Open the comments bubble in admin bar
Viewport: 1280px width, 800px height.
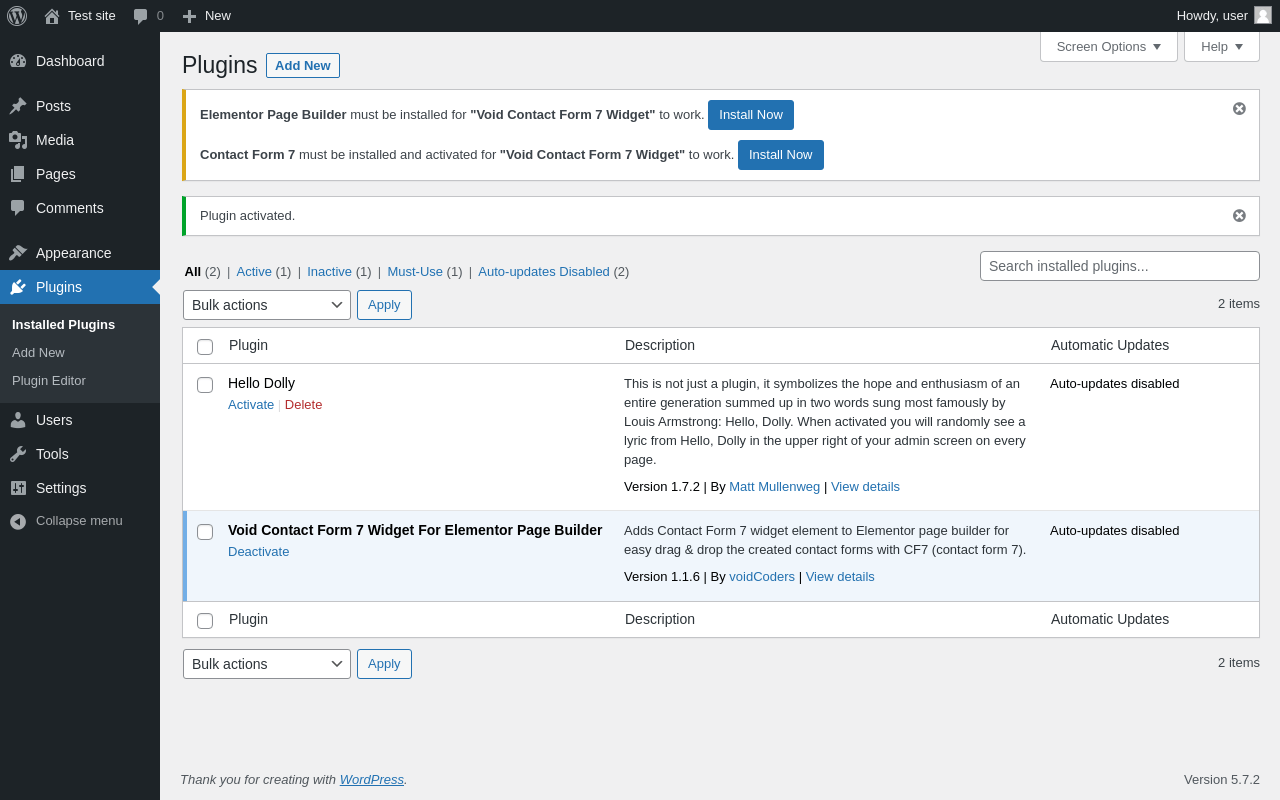[140, 16]
